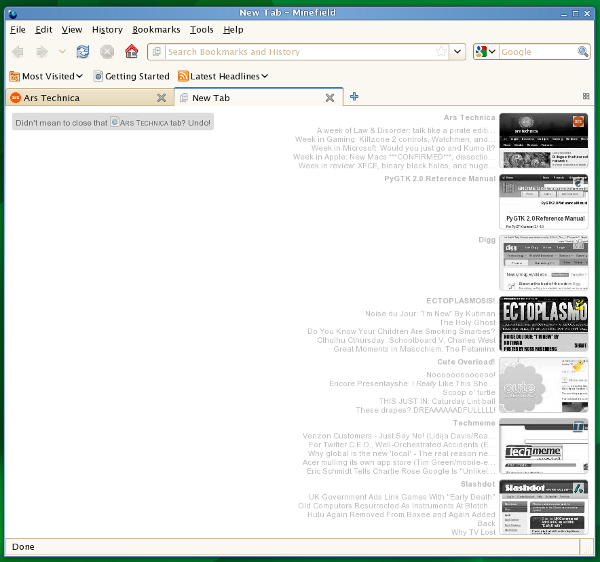
Task: Open the Ectoplasmosis thumbnail
Action: (x=544, y=324)
